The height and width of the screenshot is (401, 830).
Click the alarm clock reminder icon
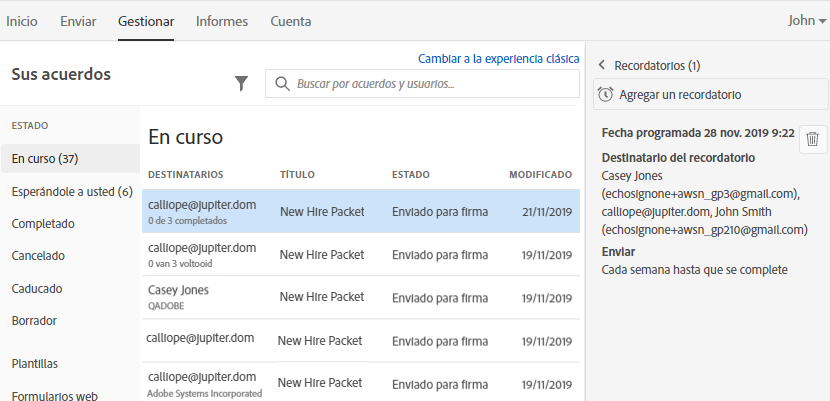(605, 94)
